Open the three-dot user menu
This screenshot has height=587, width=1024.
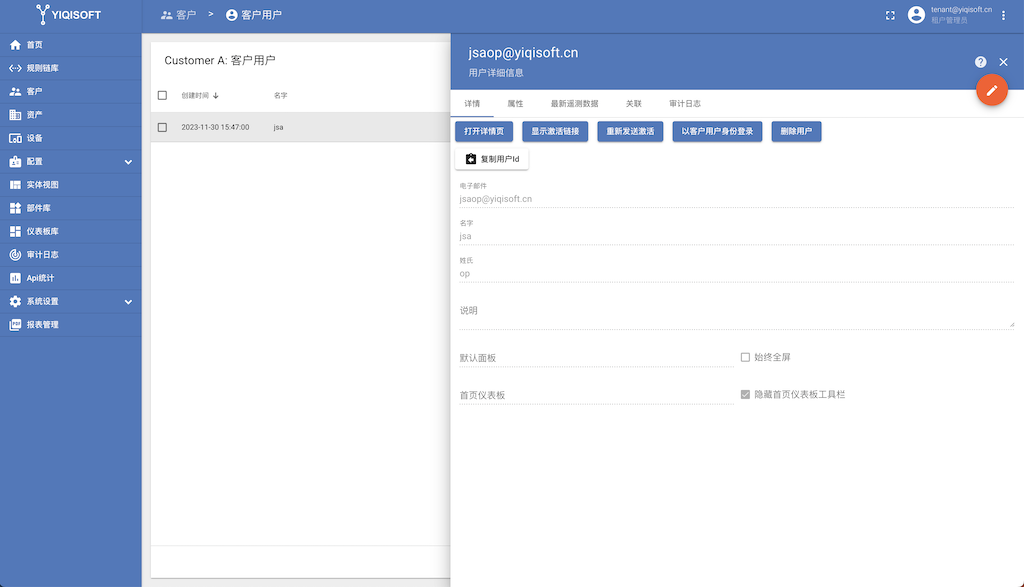(x=1003, y=15)
